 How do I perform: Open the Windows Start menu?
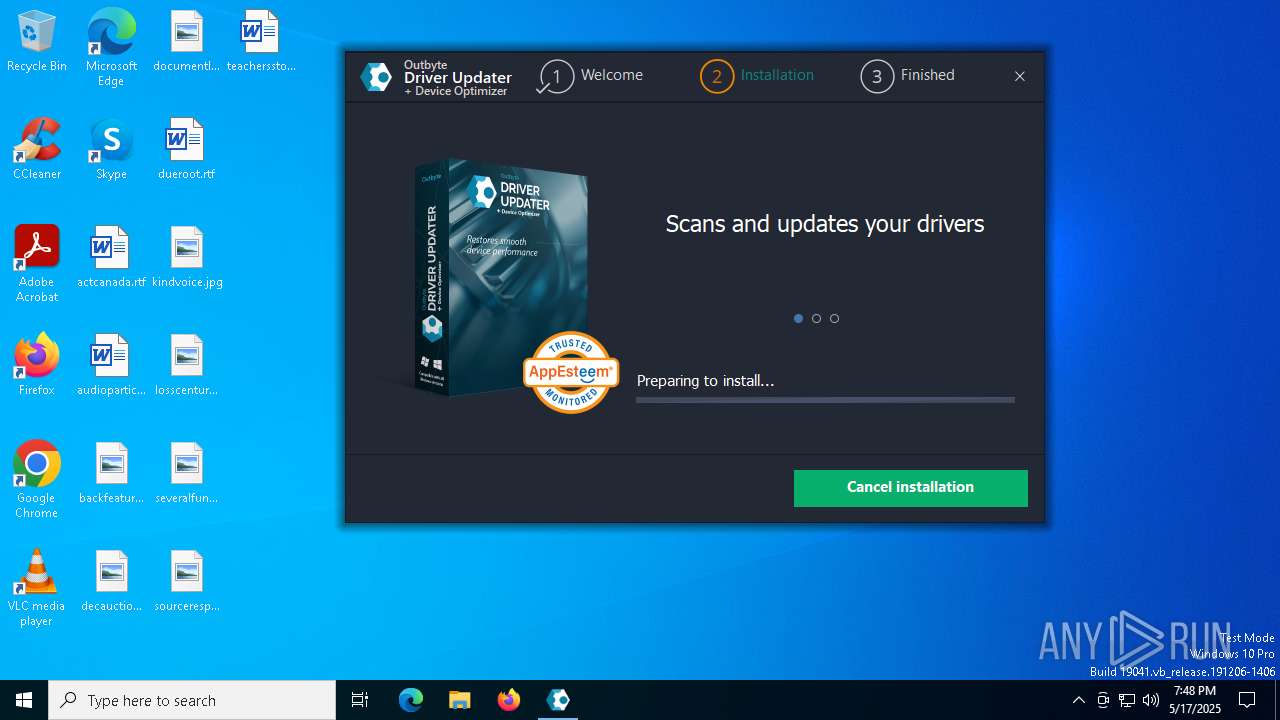click(x=24, y=700)
